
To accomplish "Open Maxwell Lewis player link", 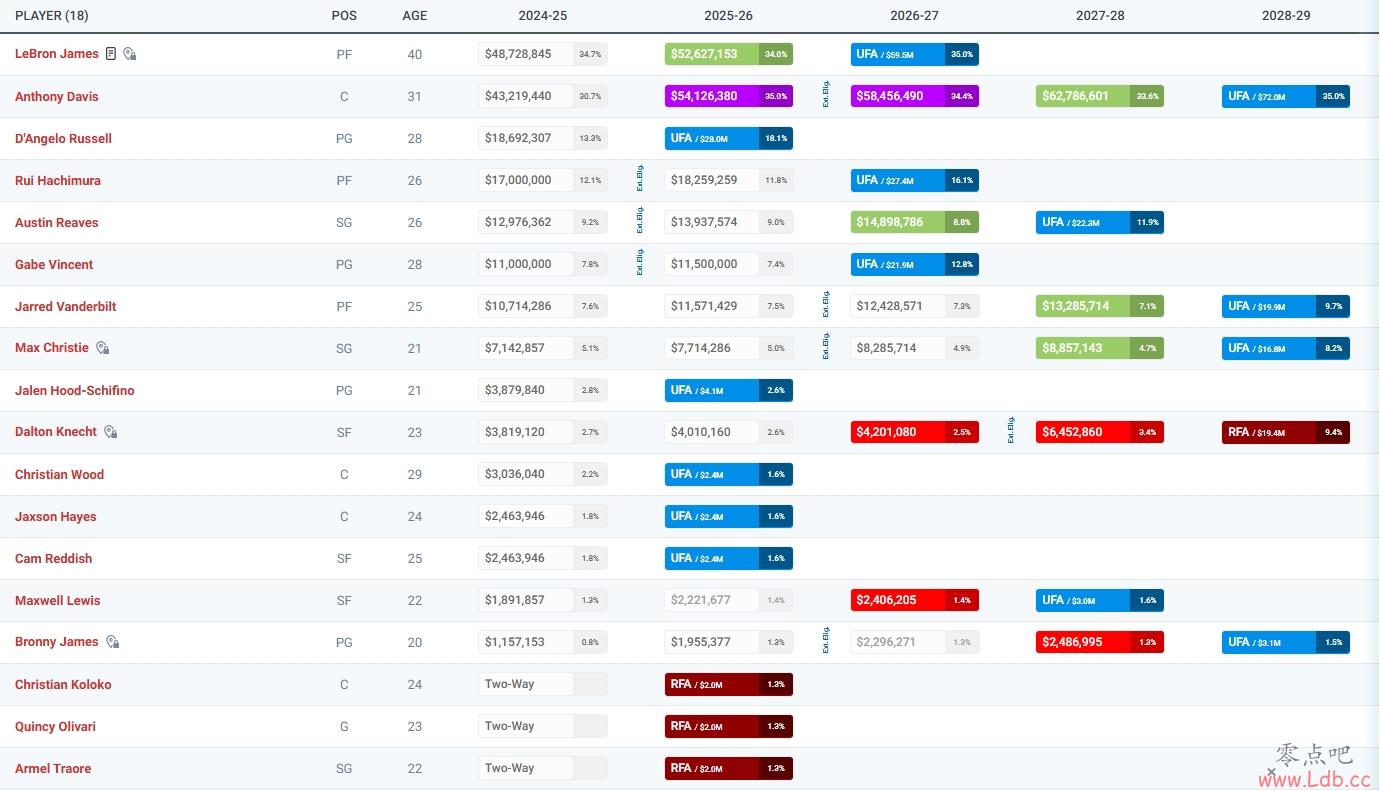I will [x=58, y=601].
